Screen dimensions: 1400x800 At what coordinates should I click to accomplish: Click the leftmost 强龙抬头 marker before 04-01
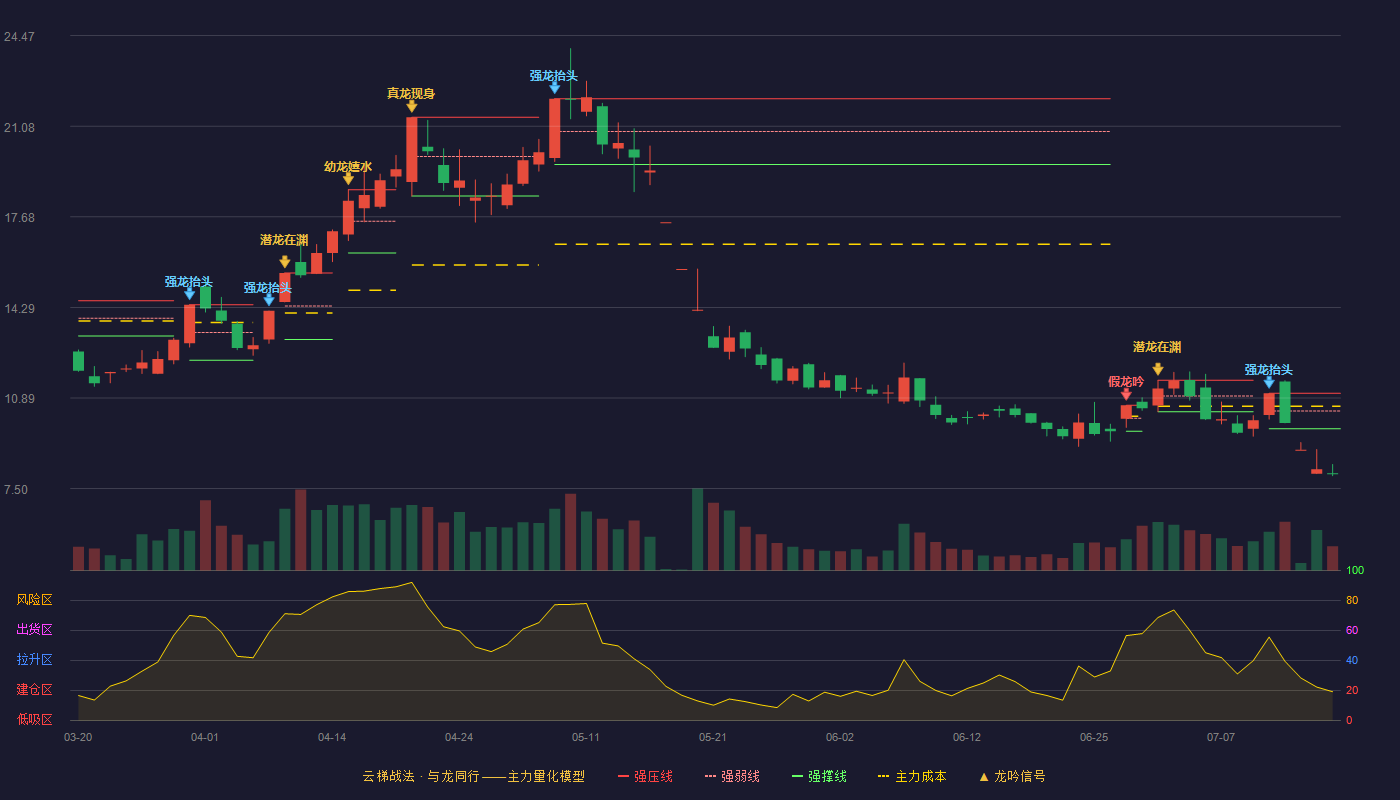189,294
